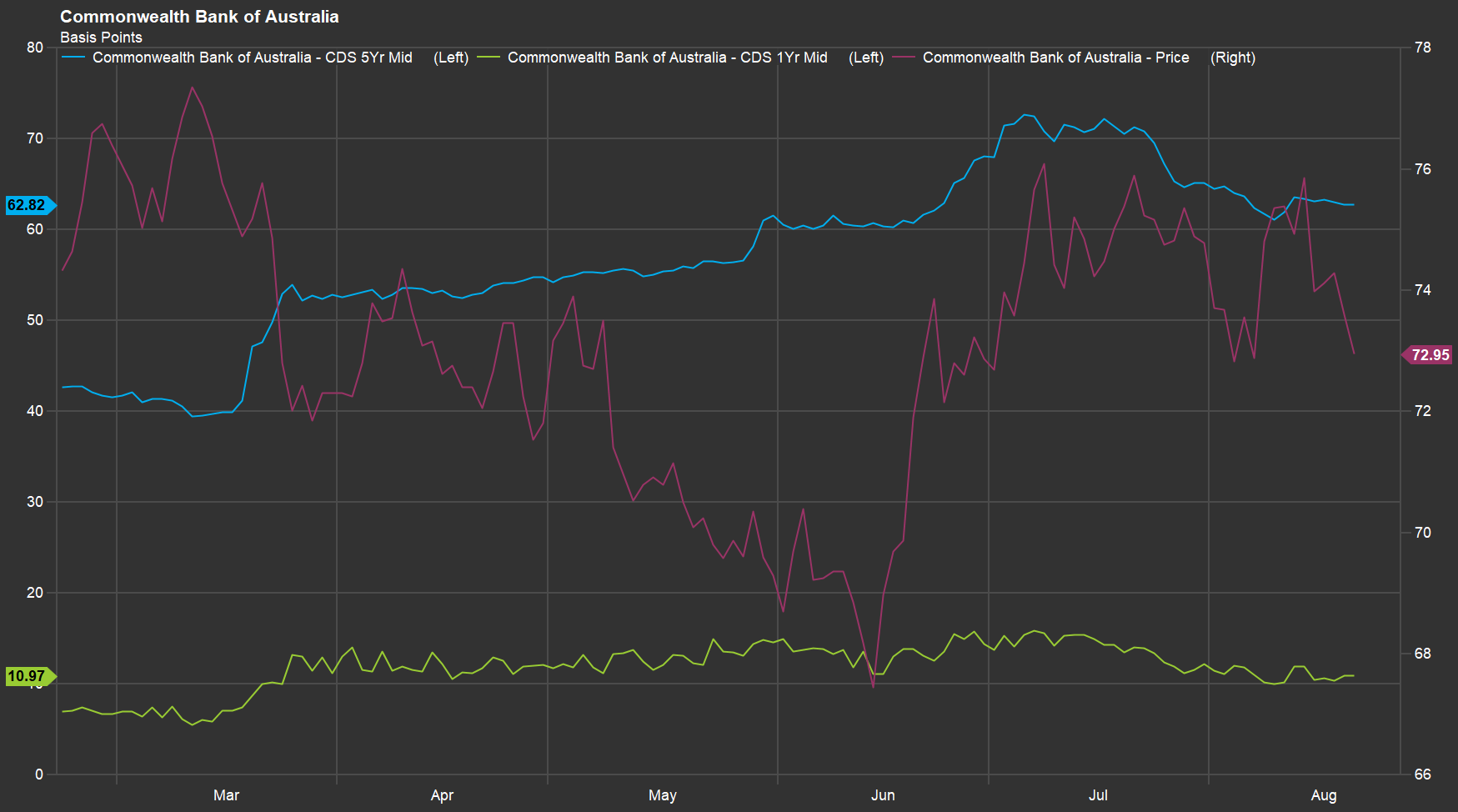1458x812 pixels.
Task: Click the "(Right)" label beside the Price legend
Action: point(1233,58)
